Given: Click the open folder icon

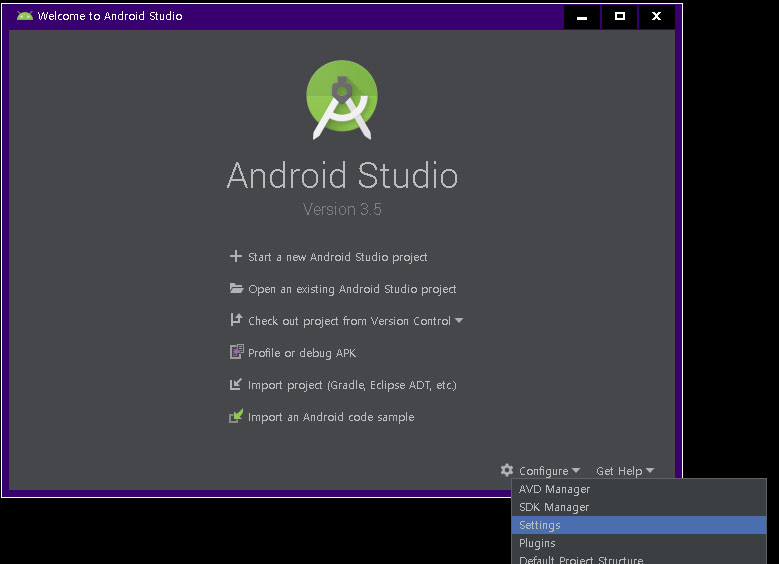Looking at the screenshot, I should pos(236,288).
